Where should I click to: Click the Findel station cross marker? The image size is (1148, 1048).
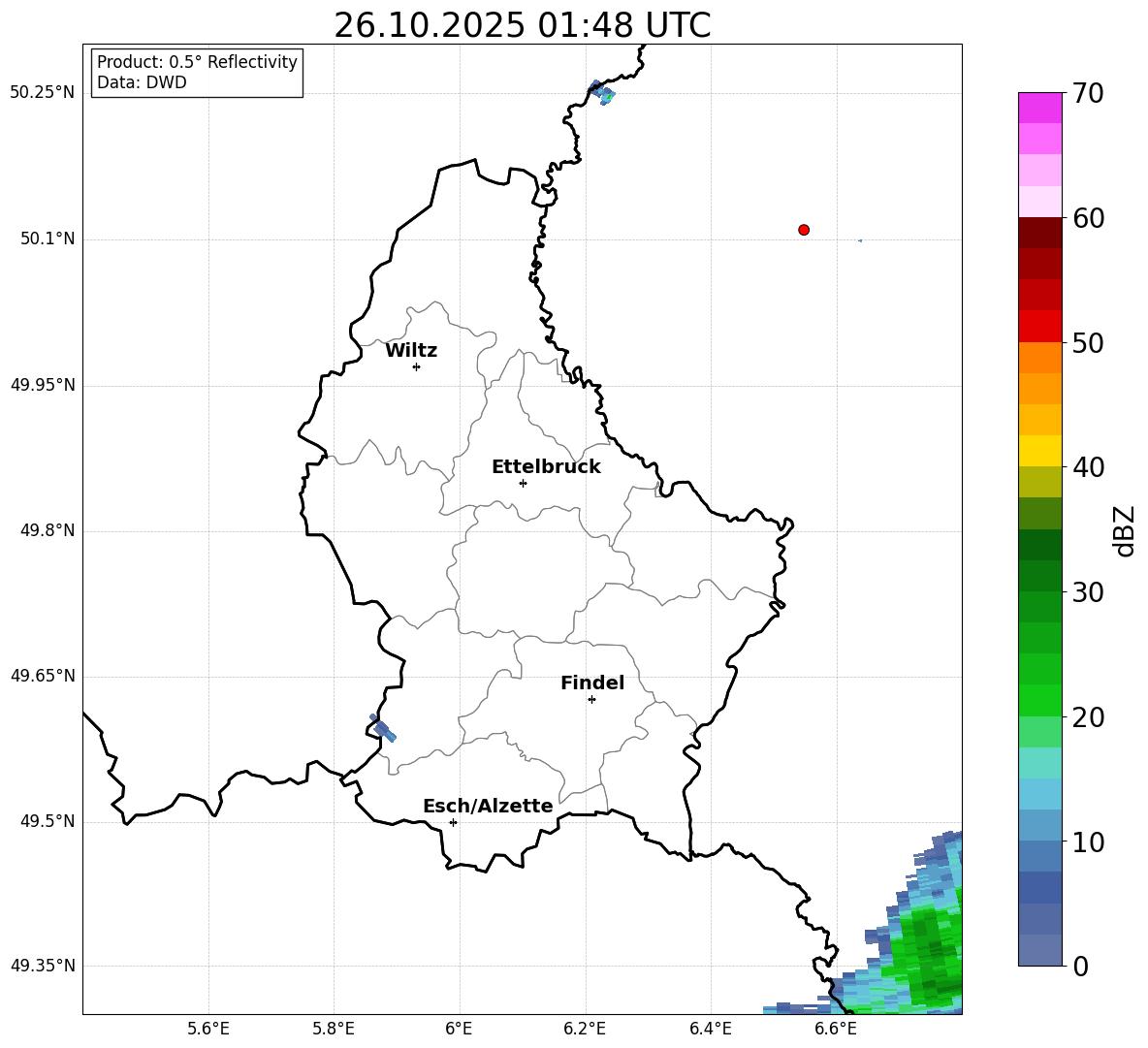[591, 700]
